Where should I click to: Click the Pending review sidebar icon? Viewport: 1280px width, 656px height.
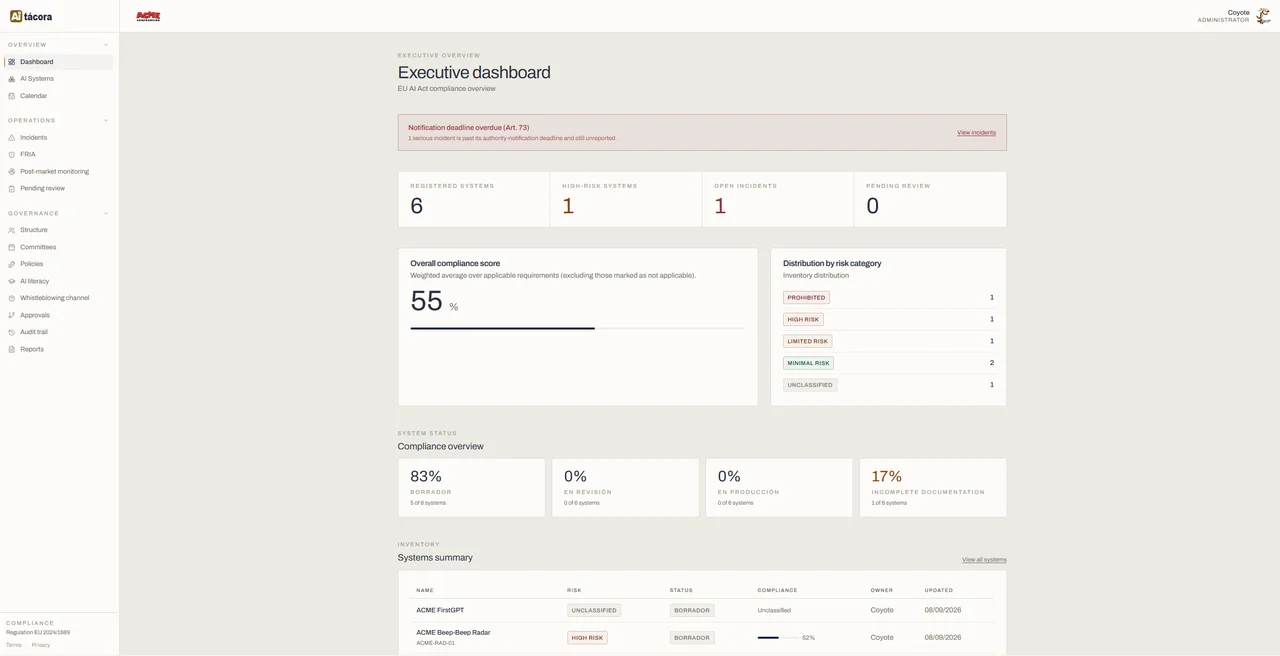click(12, 189)
